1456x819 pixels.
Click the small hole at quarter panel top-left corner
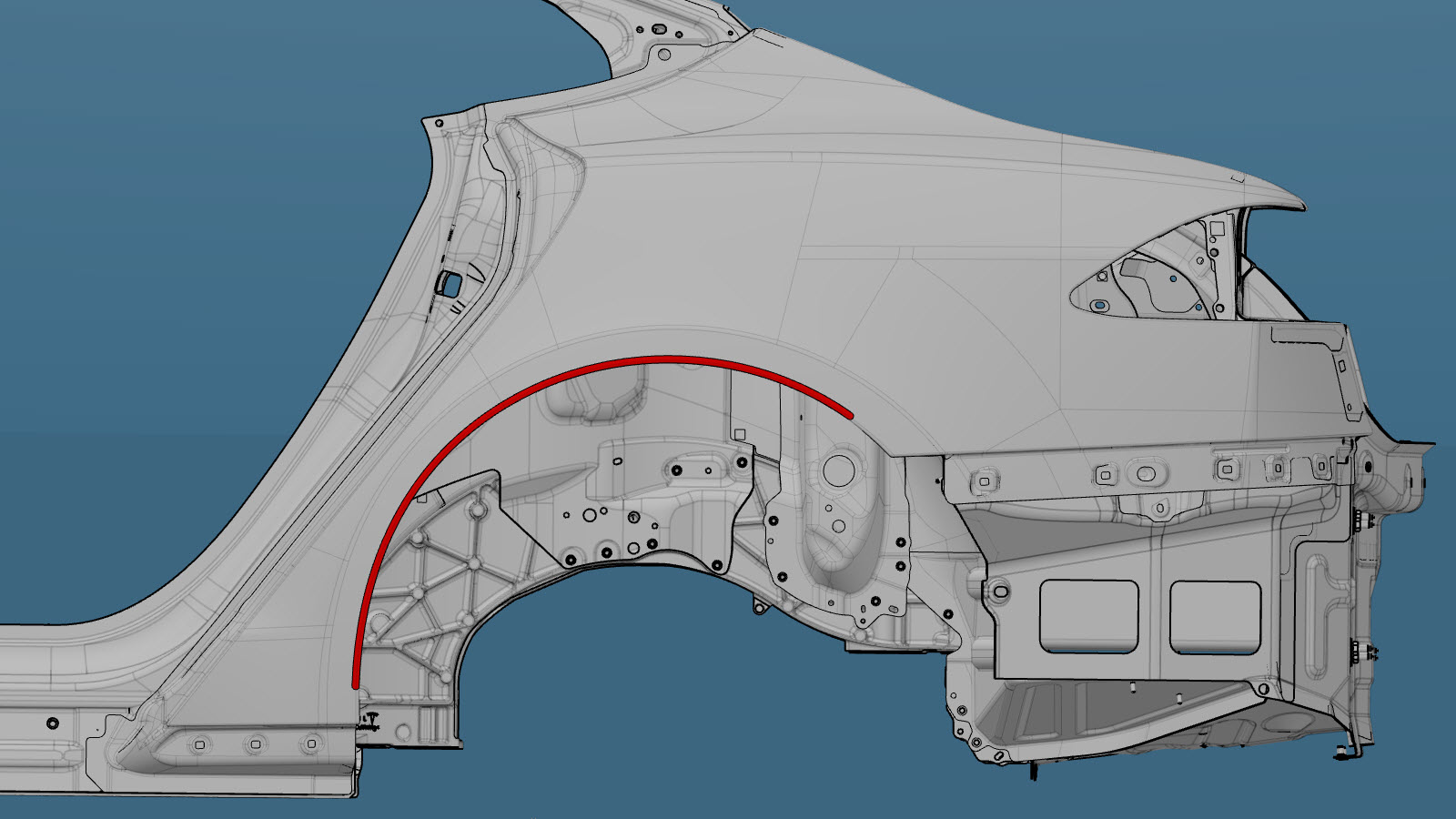click(x=439, y=122)
